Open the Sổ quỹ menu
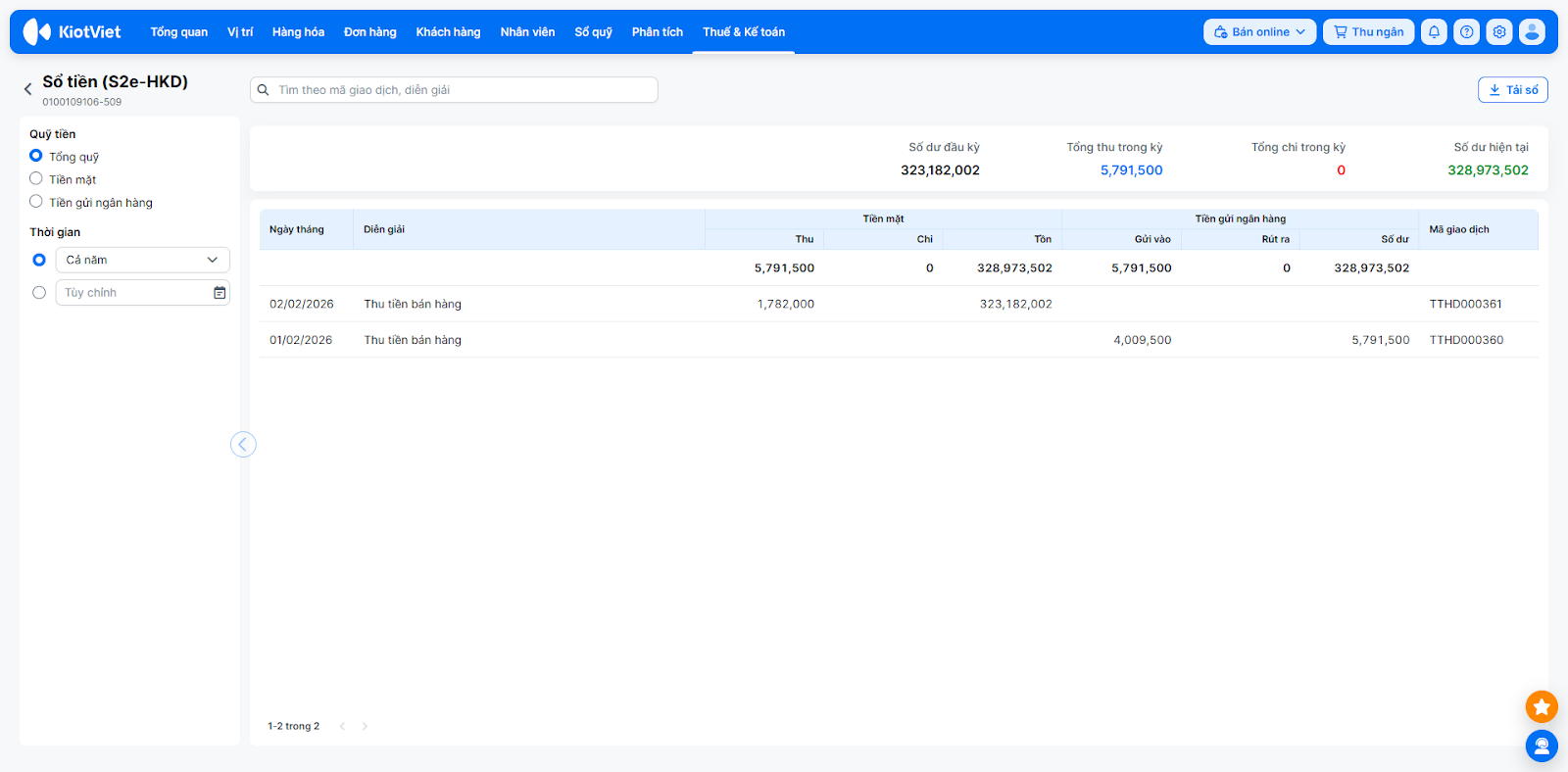Viewport: 1568px width, 772px height. 593,32
